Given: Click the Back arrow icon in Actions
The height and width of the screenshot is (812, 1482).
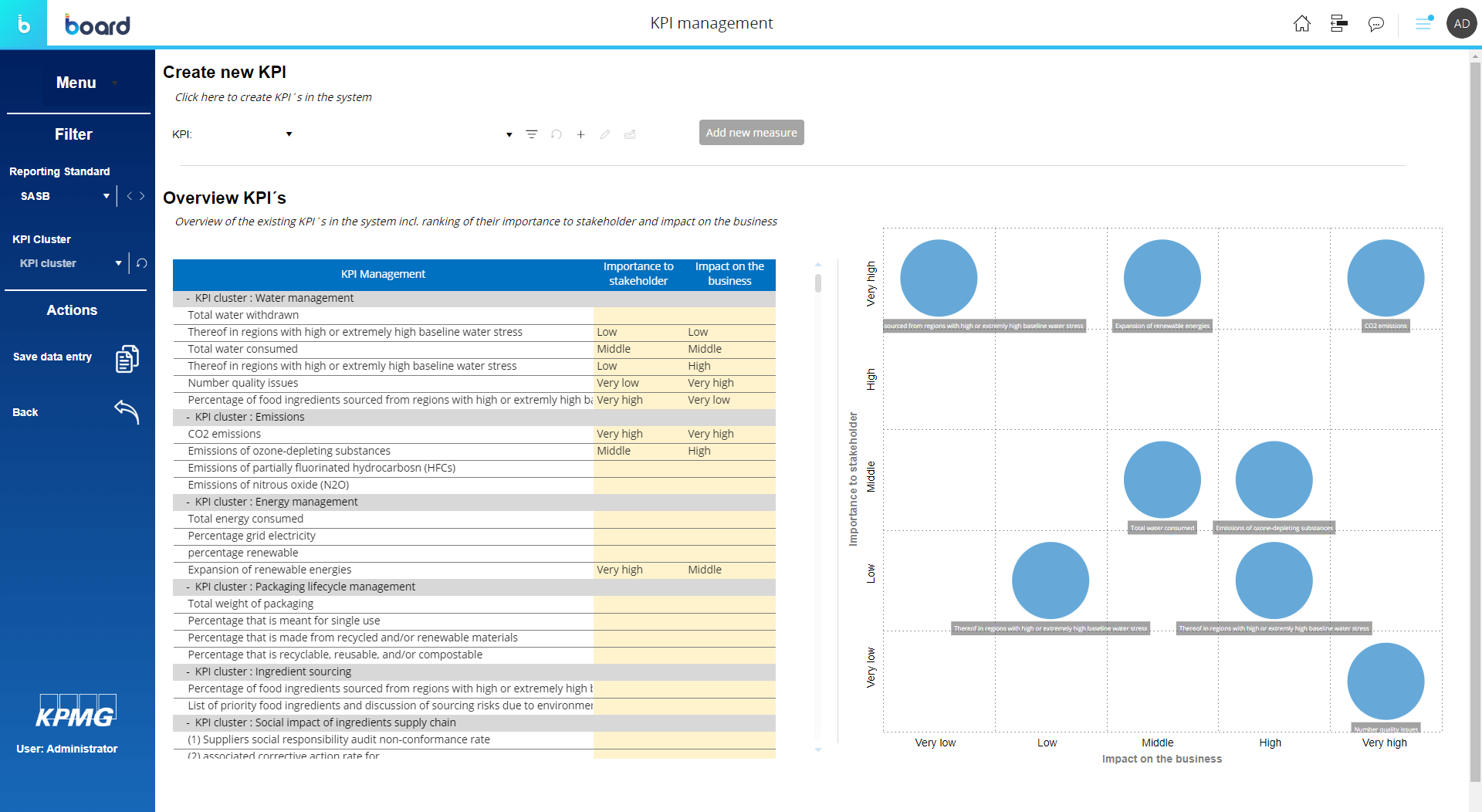Looking at the screenshot, I should point(127,412).
